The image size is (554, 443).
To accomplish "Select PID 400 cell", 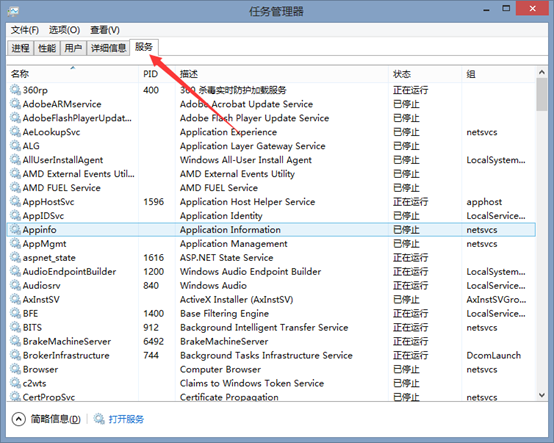I will point(151,90).
